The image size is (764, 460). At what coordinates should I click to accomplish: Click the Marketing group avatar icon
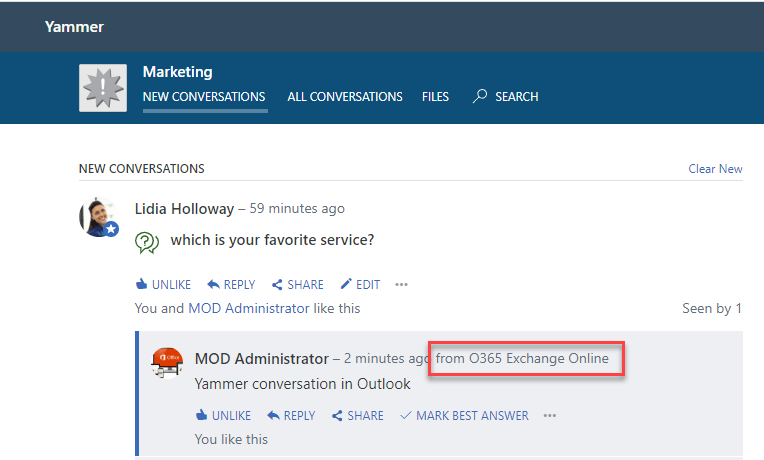coord(103,88)
